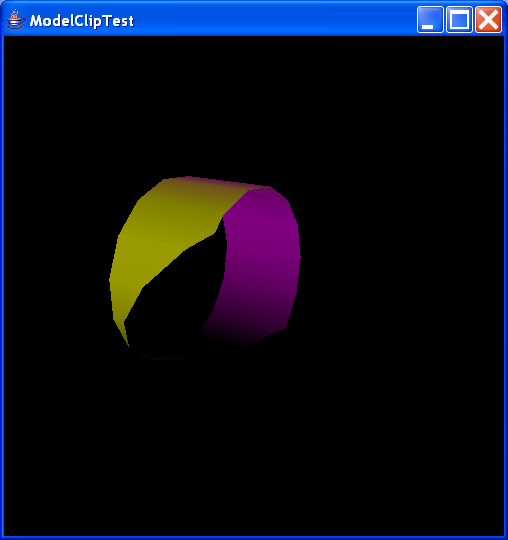Click the window's bottom blue border
Viewport: 508px width, 540px height.
pyautogui.click(x=254, y=538)
